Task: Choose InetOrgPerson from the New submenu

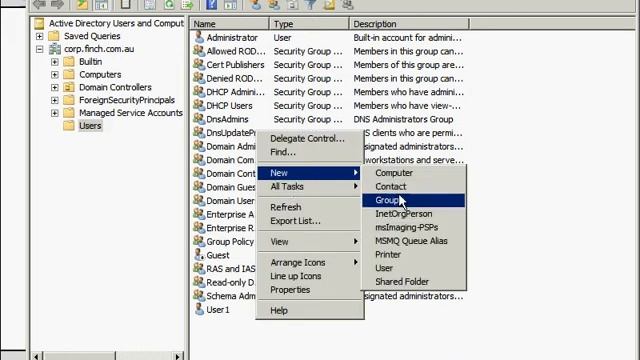Action: (413, 214)
